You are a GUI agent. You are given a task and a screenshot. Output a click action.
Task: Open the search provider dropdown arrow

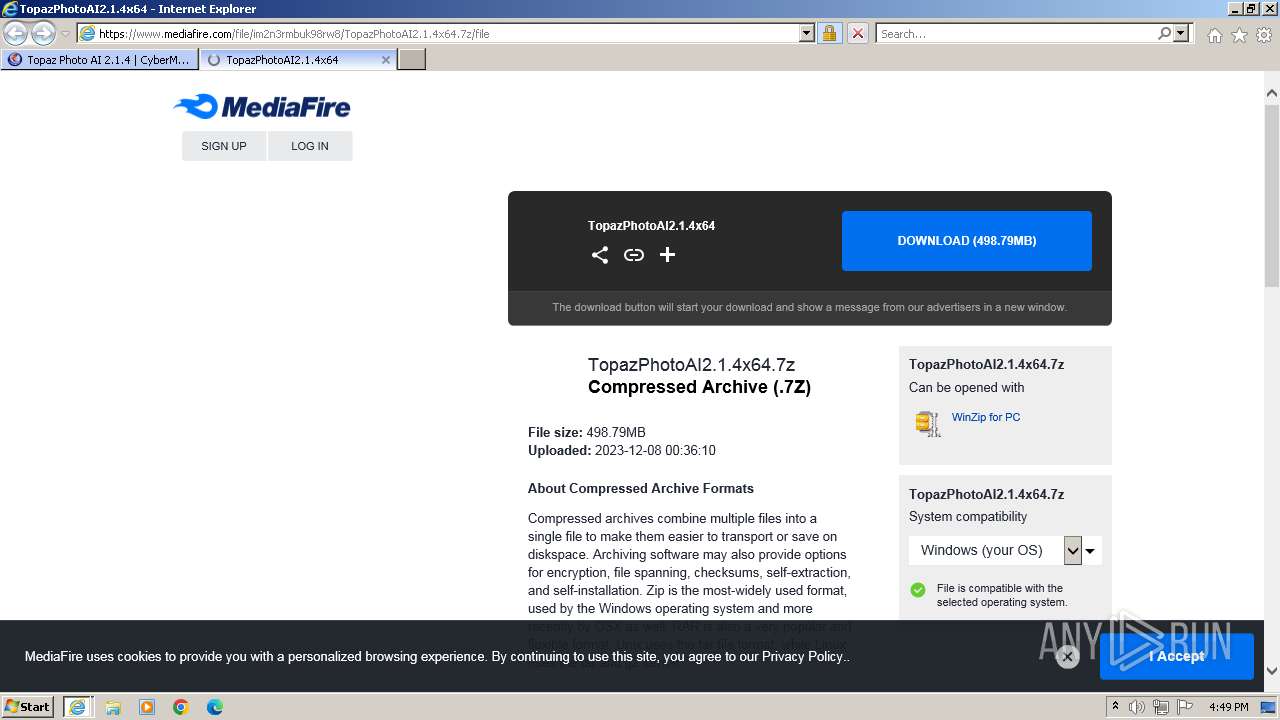[x=1181, y=33]
